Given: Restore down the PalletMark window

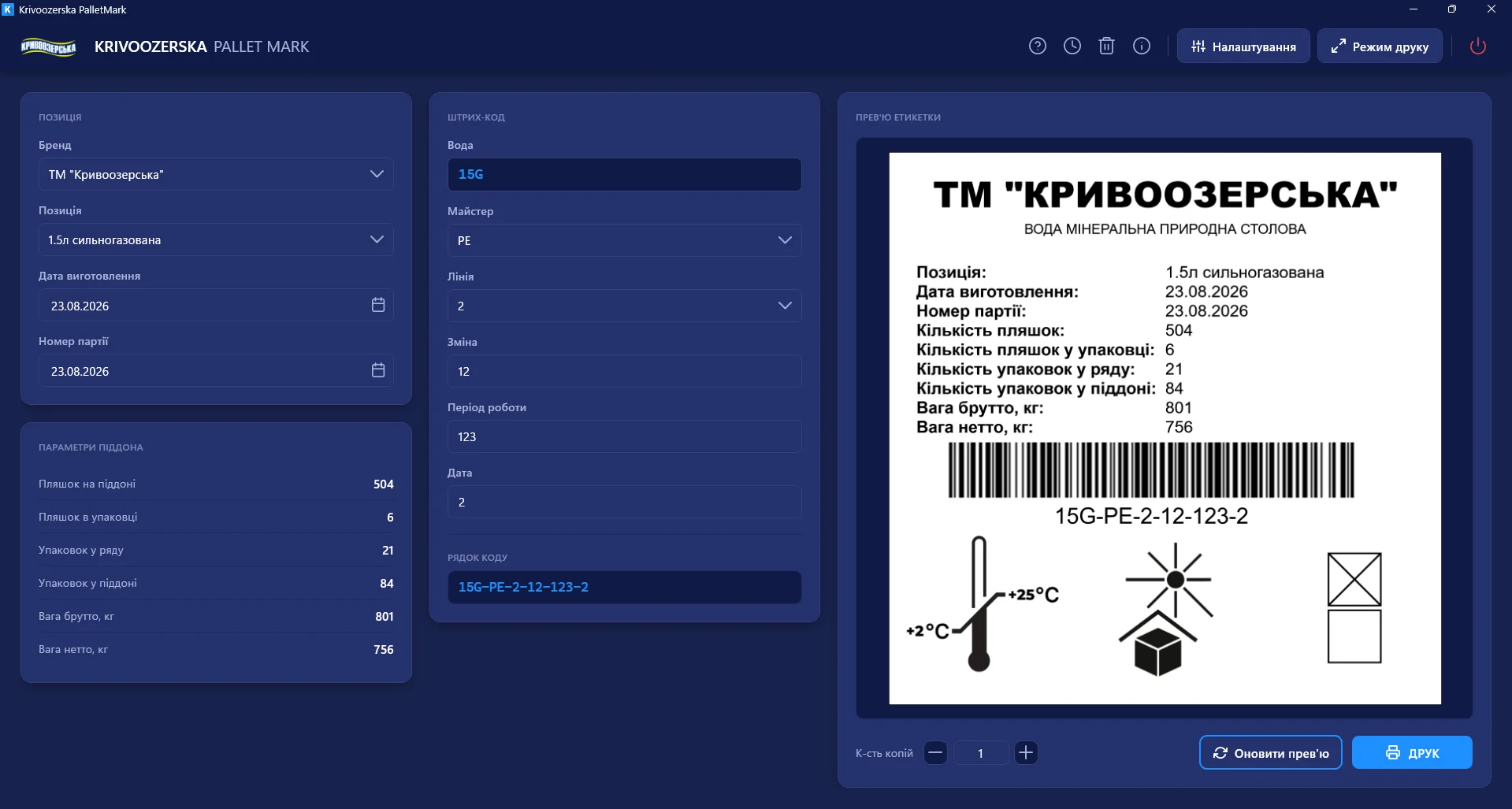Looking at the screenshot, I should pyautogui.click(x=1451, y=9).
